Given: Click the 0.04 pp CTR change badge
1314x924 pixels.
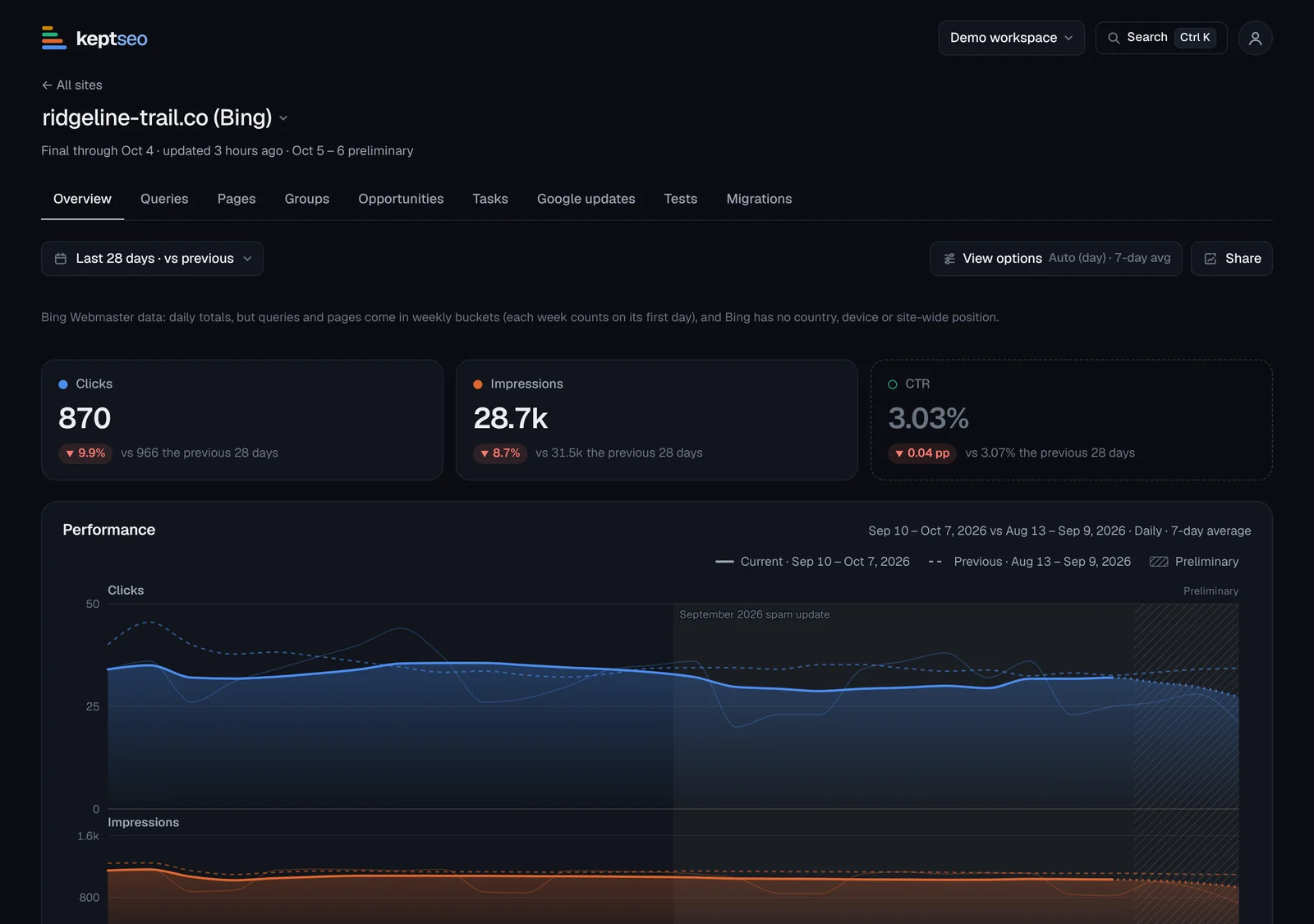Looking at the screenshot, I should pos(922,453).
